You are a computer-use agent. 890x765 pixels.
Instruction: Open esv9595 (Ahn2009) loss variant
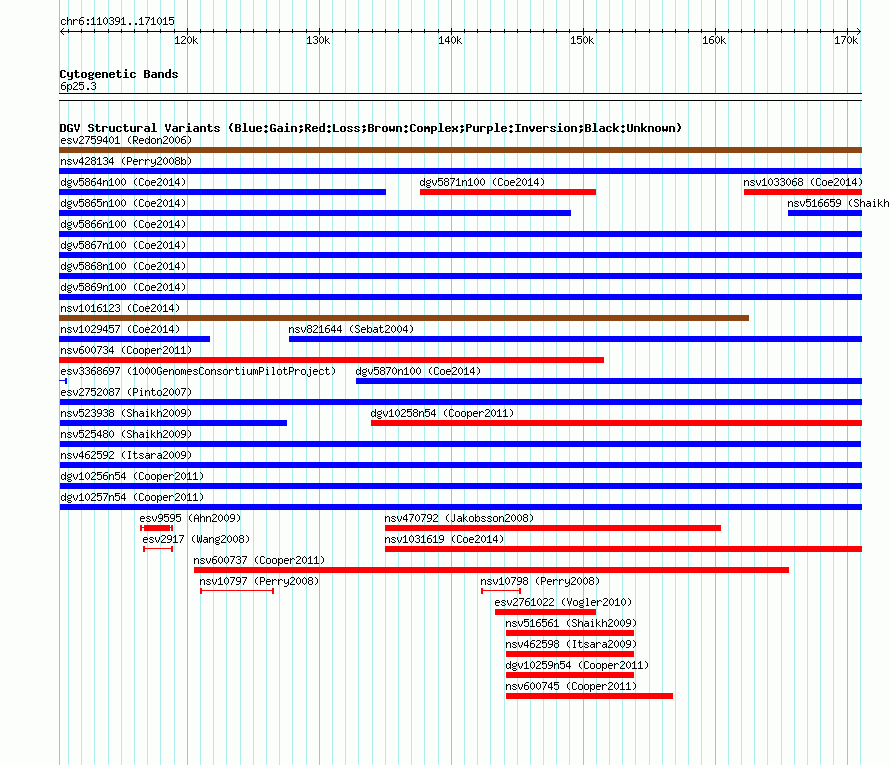coord(157,528)
